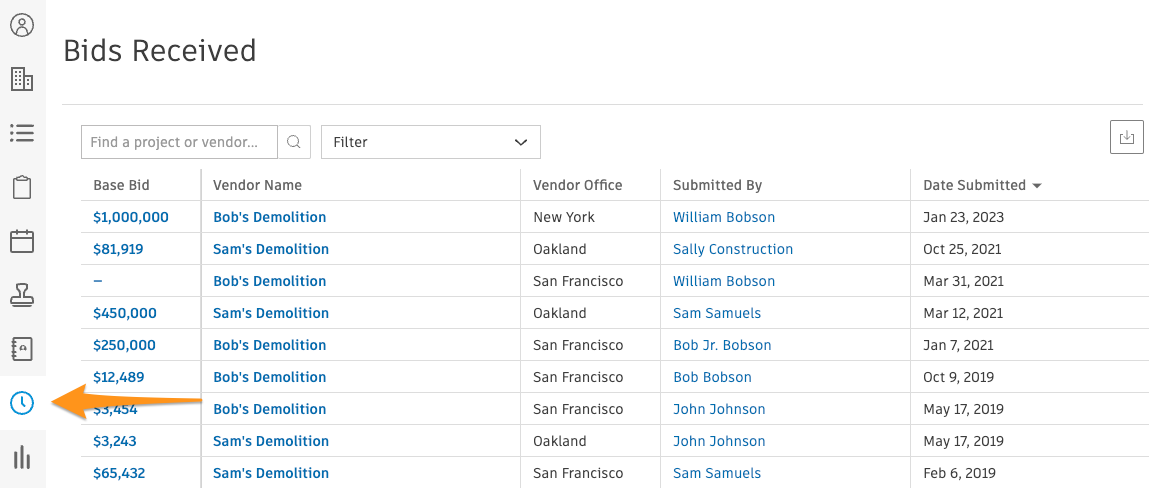Open the user profile icon in sidebar
This screenshot has height=488, width=1154.
coord(22,25)
